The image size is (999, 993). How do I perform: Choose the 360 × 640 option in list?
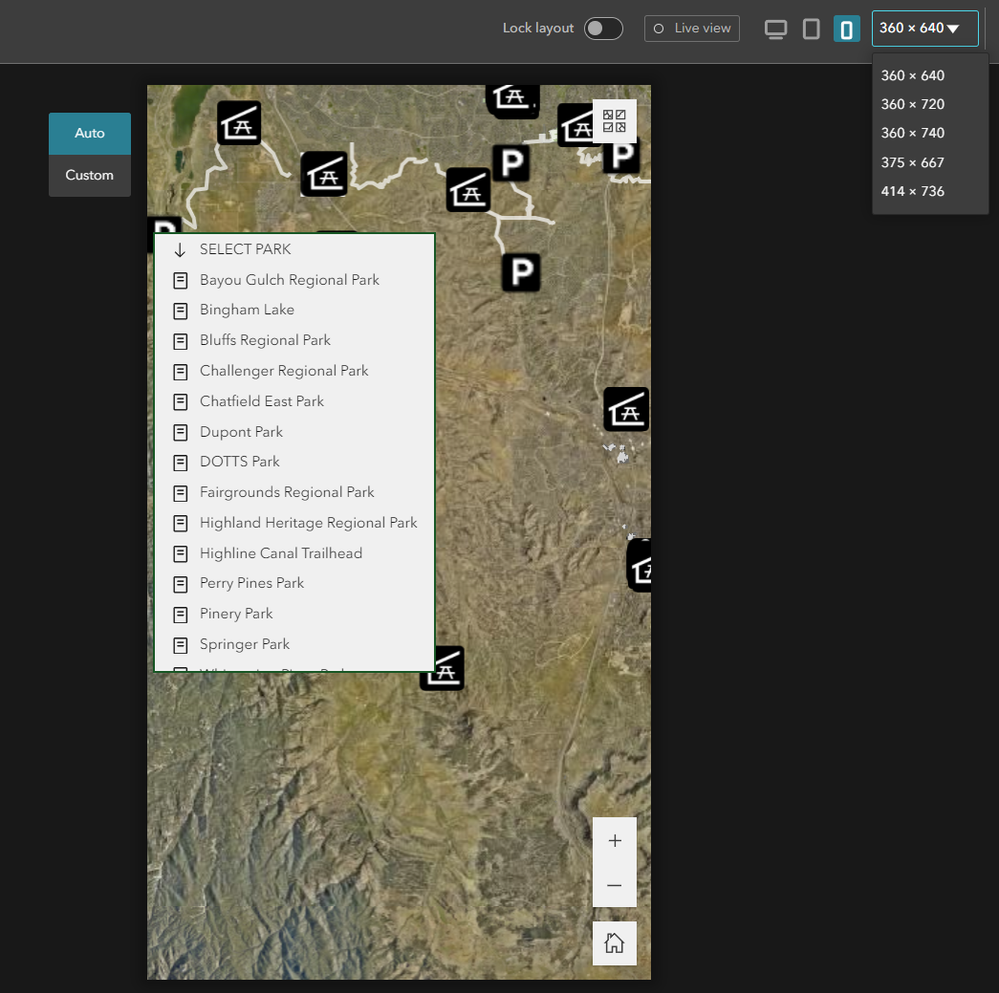(x=912, y=75)
